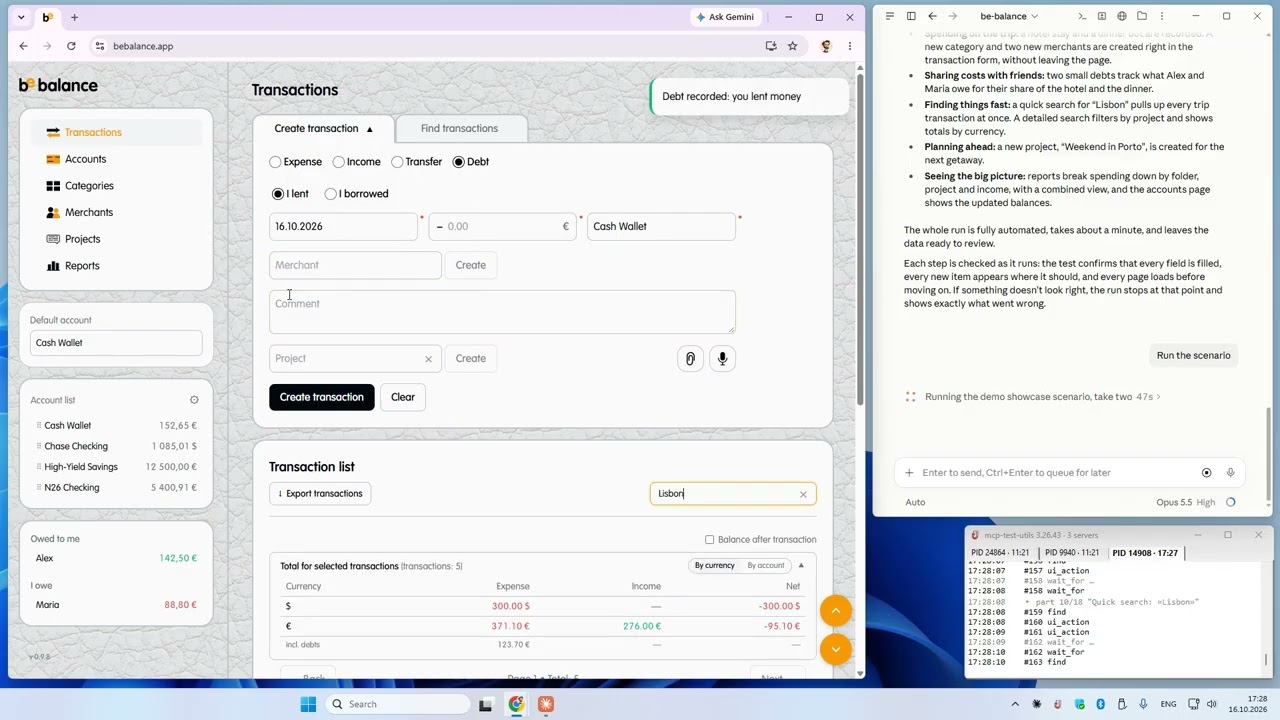Open the be-balance project dropdown
This screenshot has height=720, width=1280.
[1009, 16]
